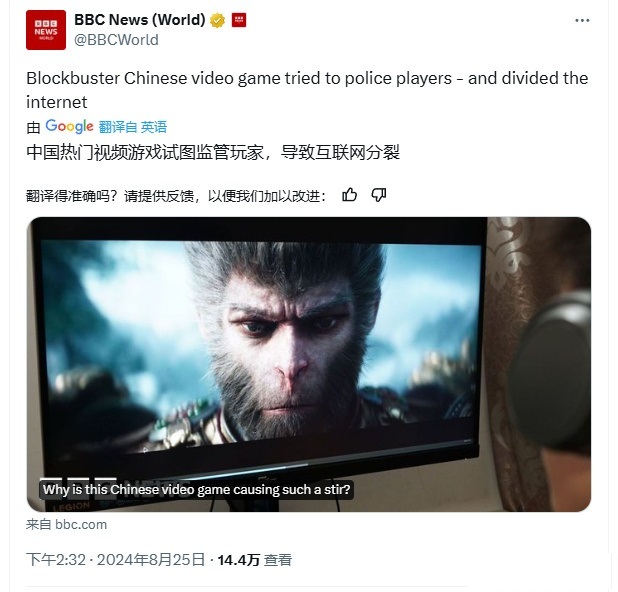
Task: Open the three-dot more options menu
Action: pyautogui.click(x=582, y=20)
